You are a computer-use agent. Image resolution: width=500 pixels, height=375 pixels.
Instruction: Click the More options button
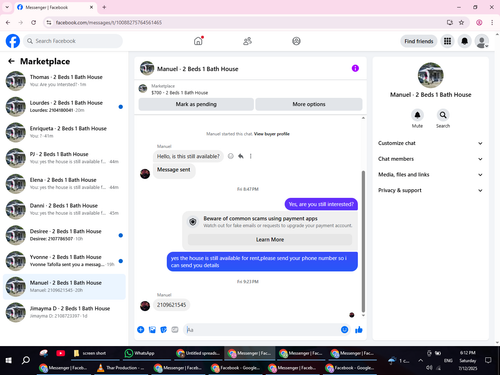(309, 104)
